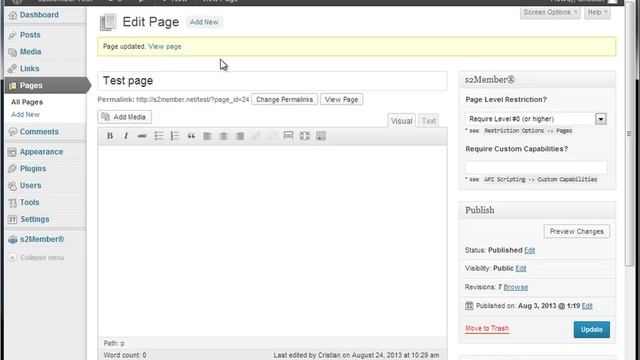Align text left
The height and width of the screenshot is (360, 640).
207,136
